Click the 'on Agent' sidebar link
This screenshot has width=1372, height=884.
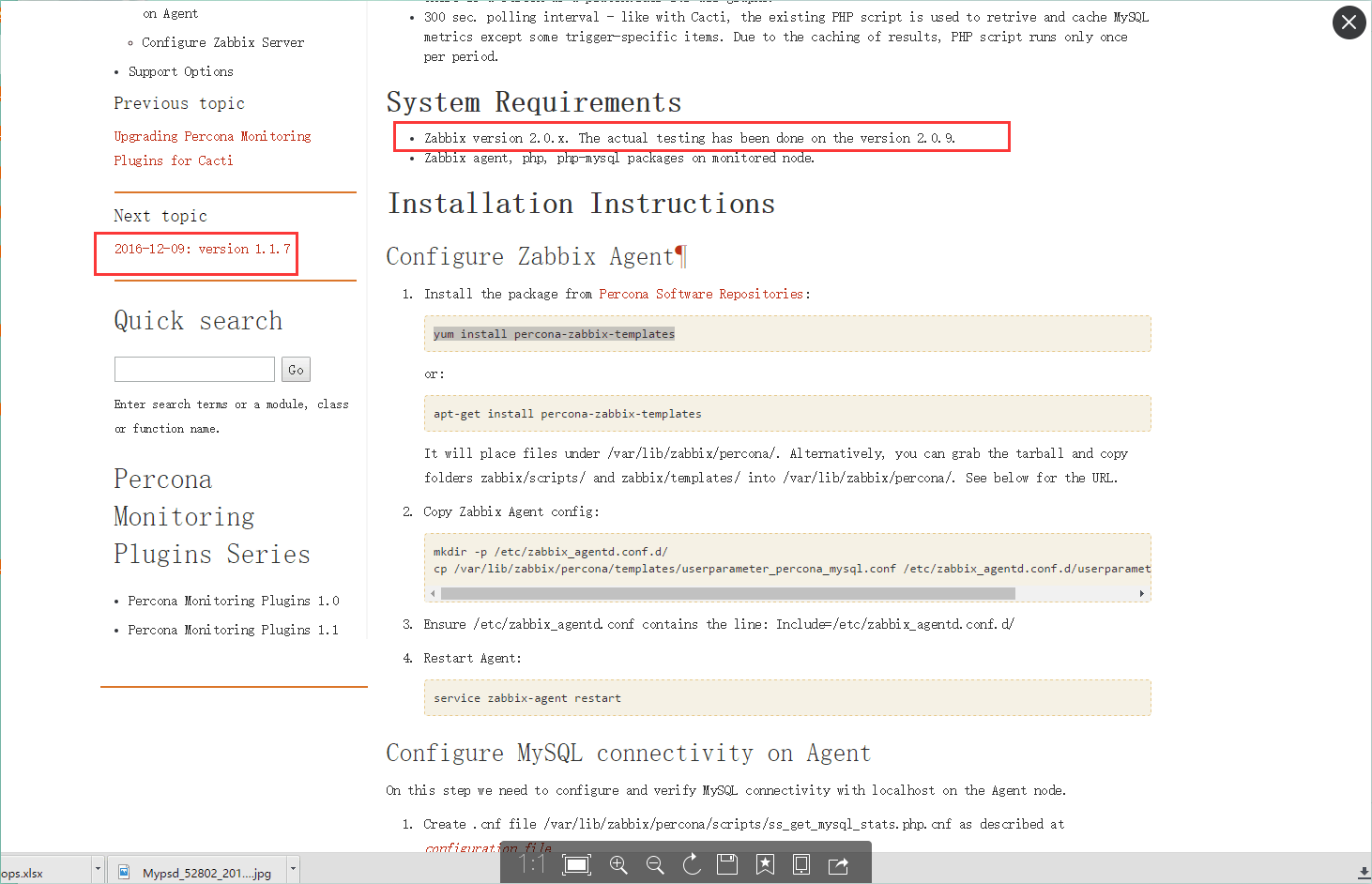[171, 13]
